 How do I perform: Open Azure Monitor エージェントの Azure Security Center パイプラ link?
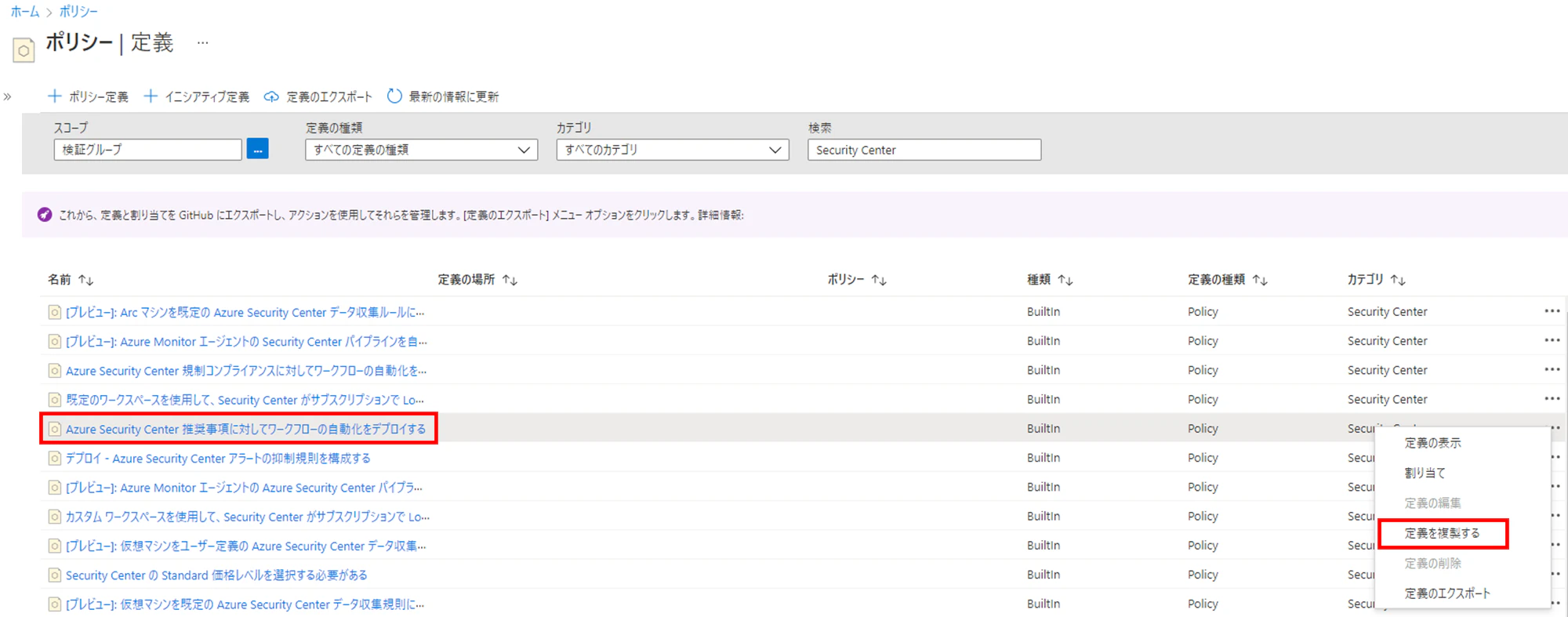point(244,488)
